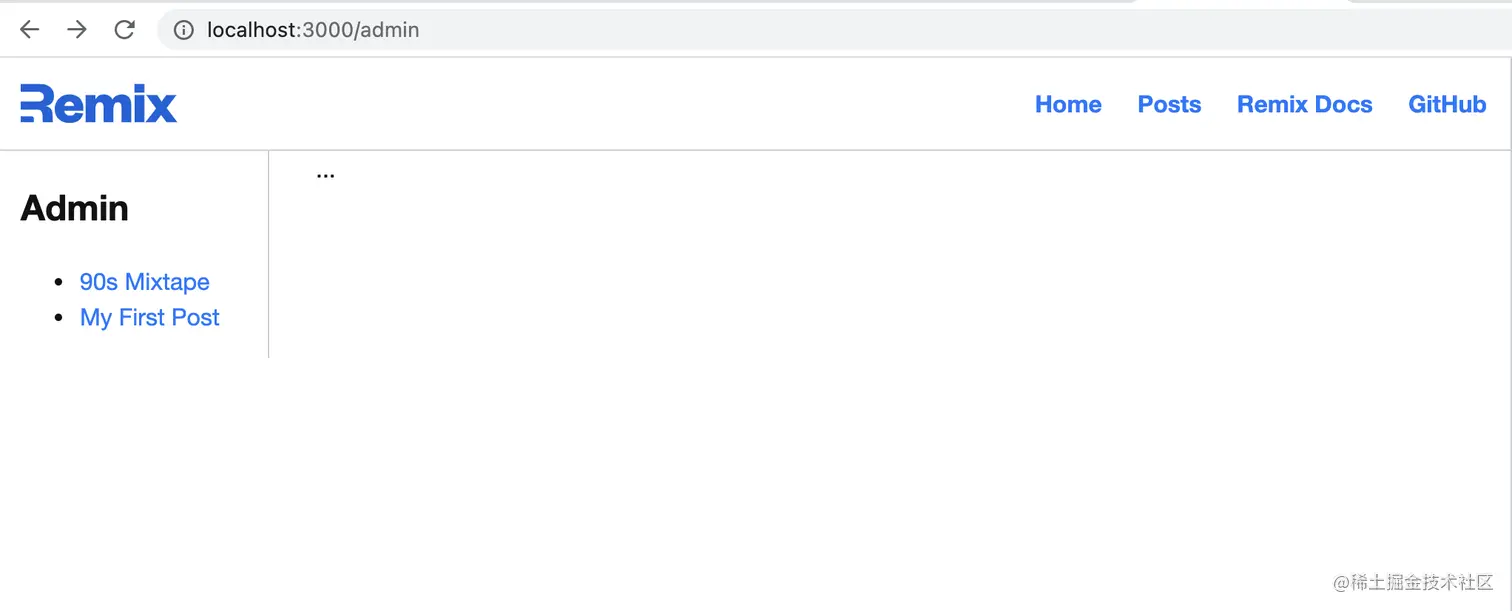1512x611 pixels.
Task: Reload the current page
Action: coord(124,30)
